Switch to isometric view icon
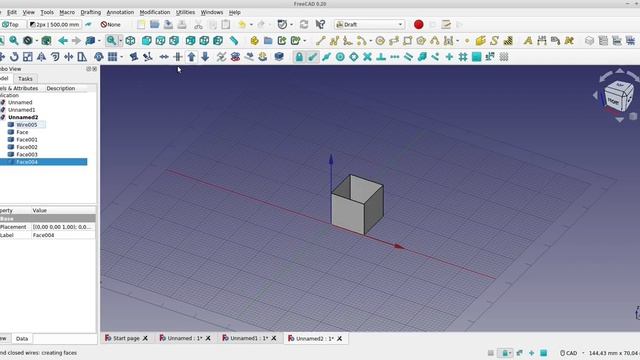This screenshot has width=640, height=360. (130, 40)
